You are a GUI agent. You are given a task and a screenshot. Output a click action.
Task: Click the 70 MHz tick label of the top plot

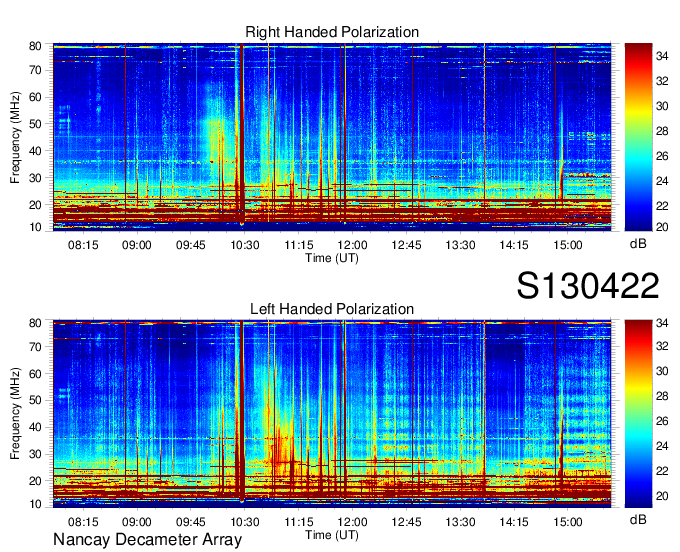click(35, 70)
